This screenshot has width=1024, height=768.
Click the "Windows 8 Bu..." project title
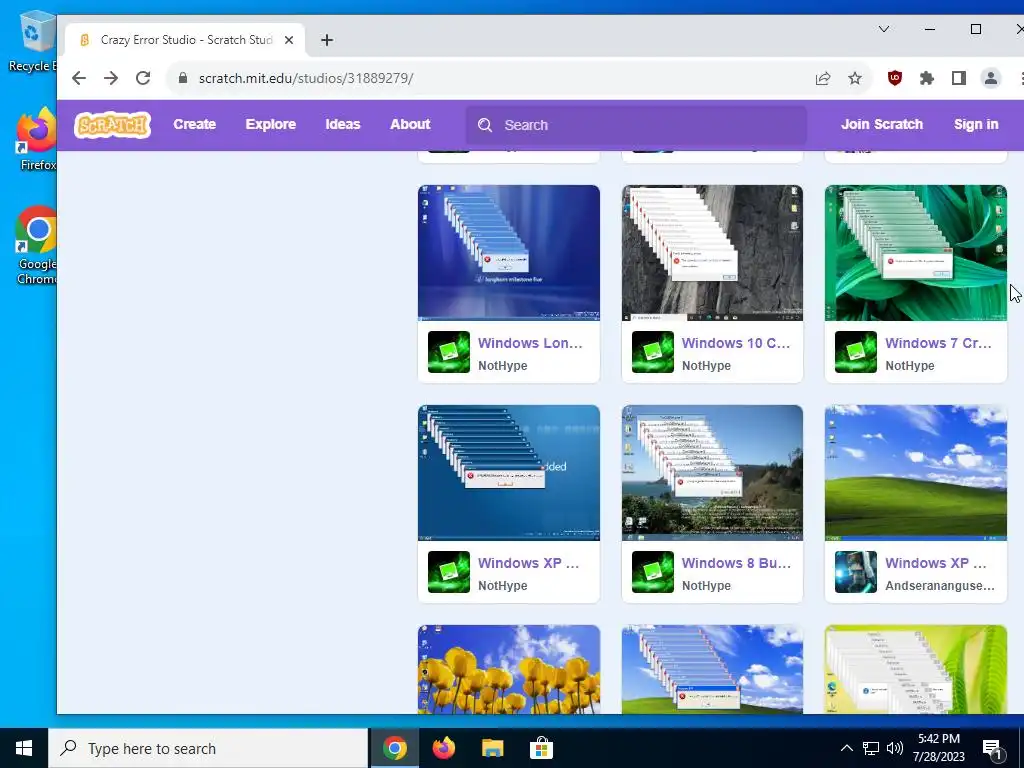(x=736, y=563)
